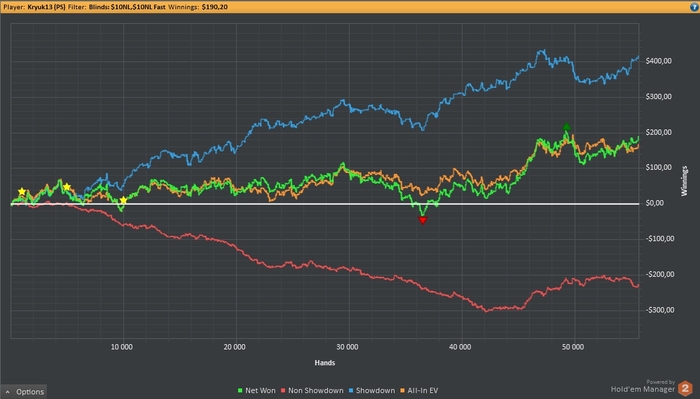Open the help question mark icon
The image size is (700, 399).
tap(694, 7)
